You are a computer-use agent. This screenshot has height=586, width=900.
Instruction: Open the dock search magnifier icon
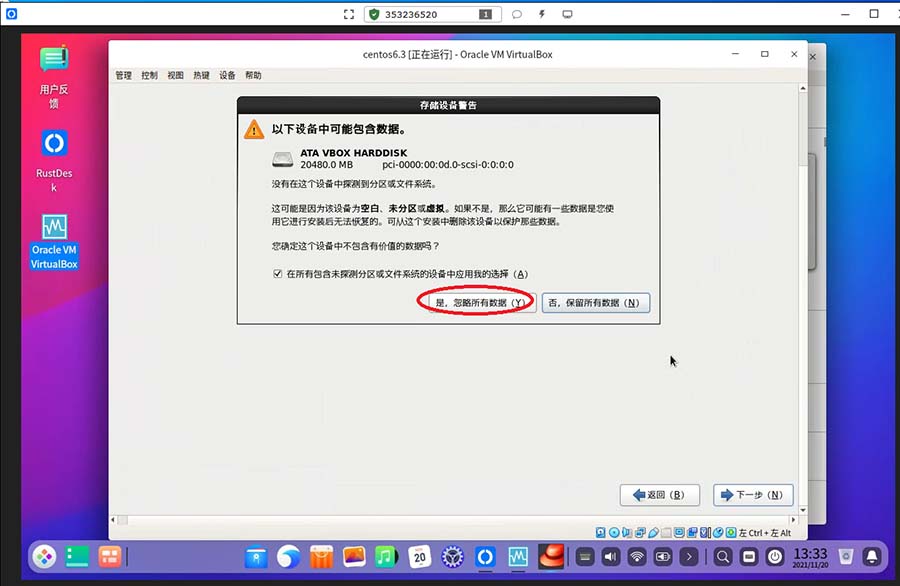click(723, 557)
